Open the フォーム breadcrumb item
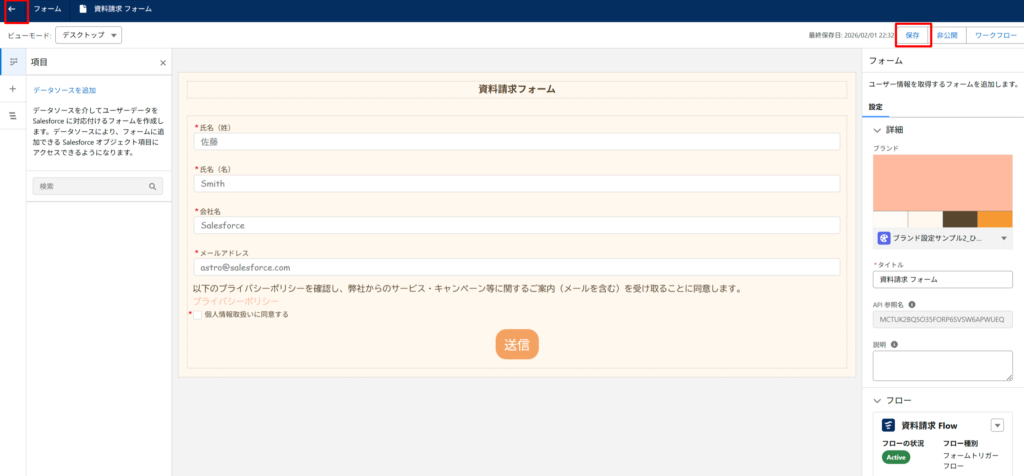 (48, 10)
